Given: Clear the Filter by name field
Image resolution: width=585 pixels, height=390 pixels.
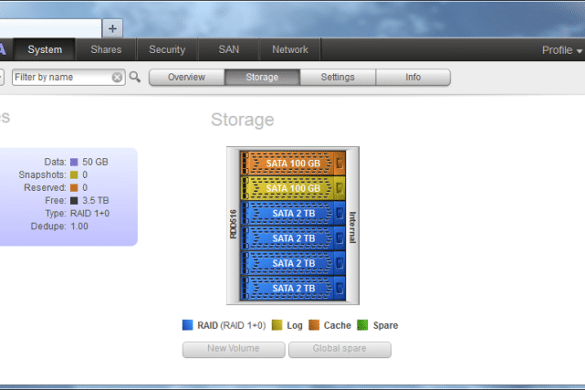Looking at the screenshot, I should pyautogui.click(x=117, y=77).
